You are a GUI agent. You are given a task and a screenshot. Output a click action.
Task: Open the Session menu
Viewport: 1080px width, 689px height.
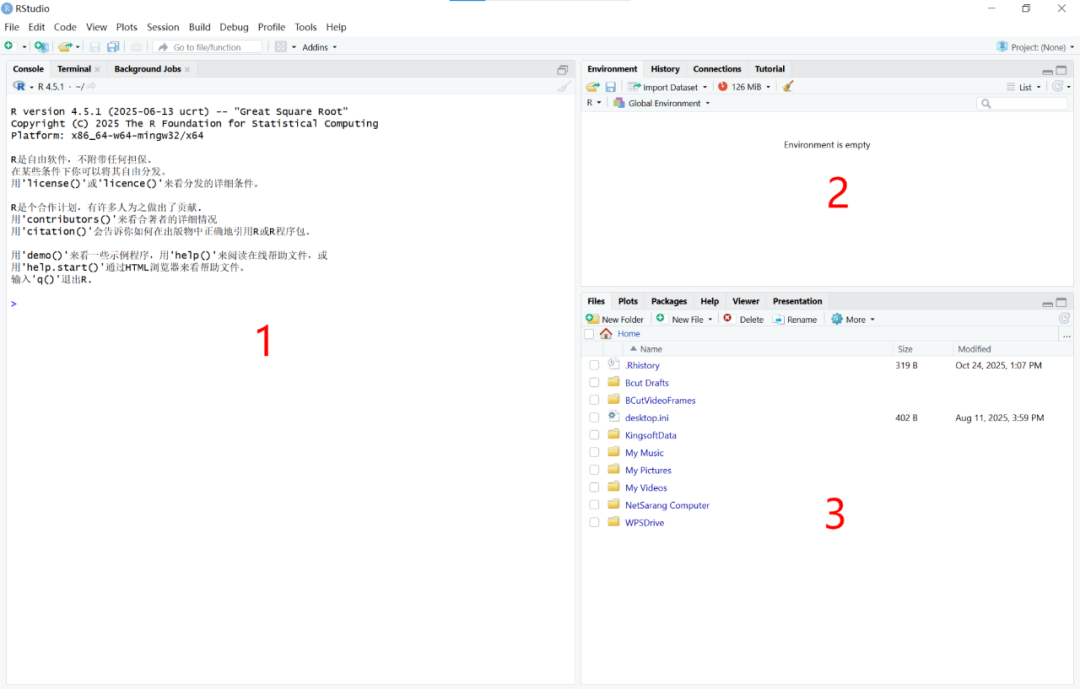tap(162, 27)
